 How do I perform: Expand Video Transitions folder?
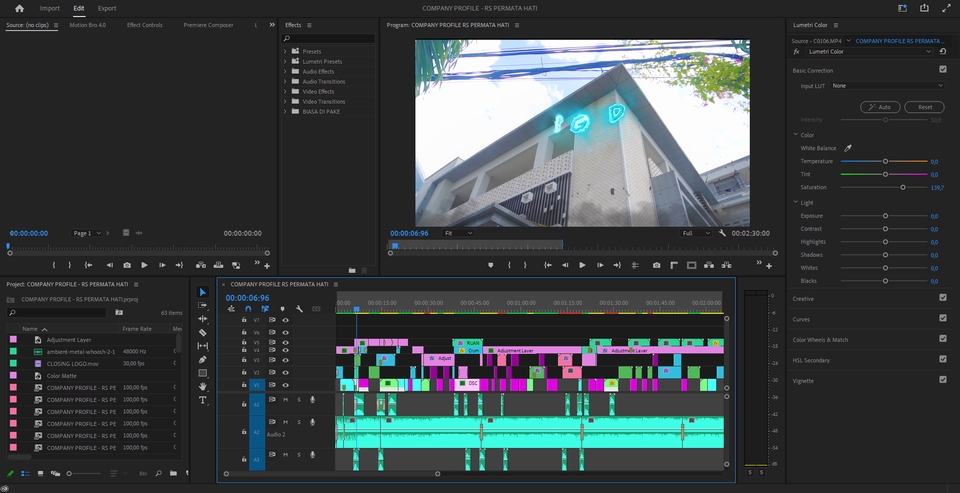[x=285, y=102]
